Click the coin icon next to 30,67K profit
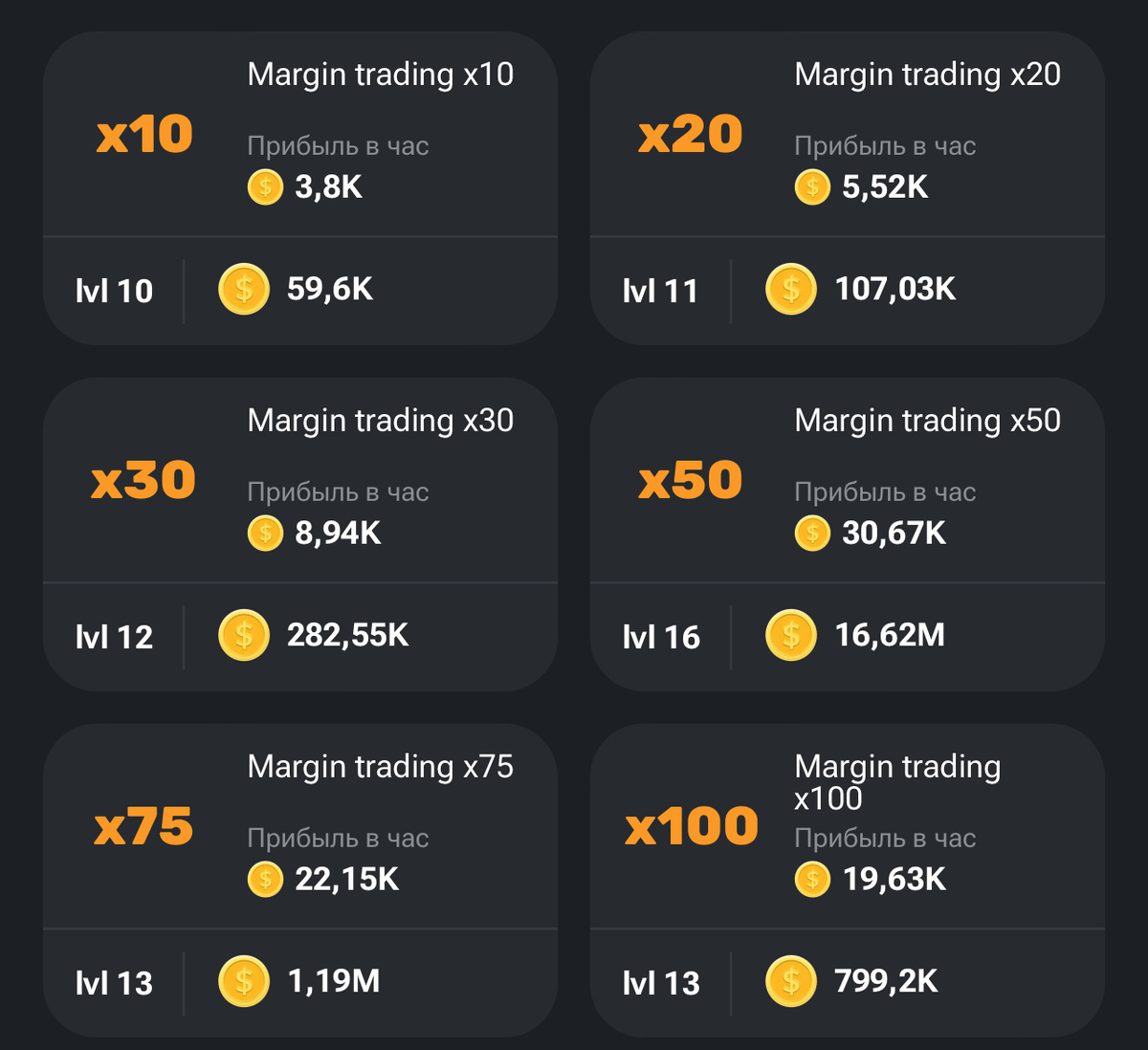Viewport: 1148px width, 1050px height. tap(812, 534)
